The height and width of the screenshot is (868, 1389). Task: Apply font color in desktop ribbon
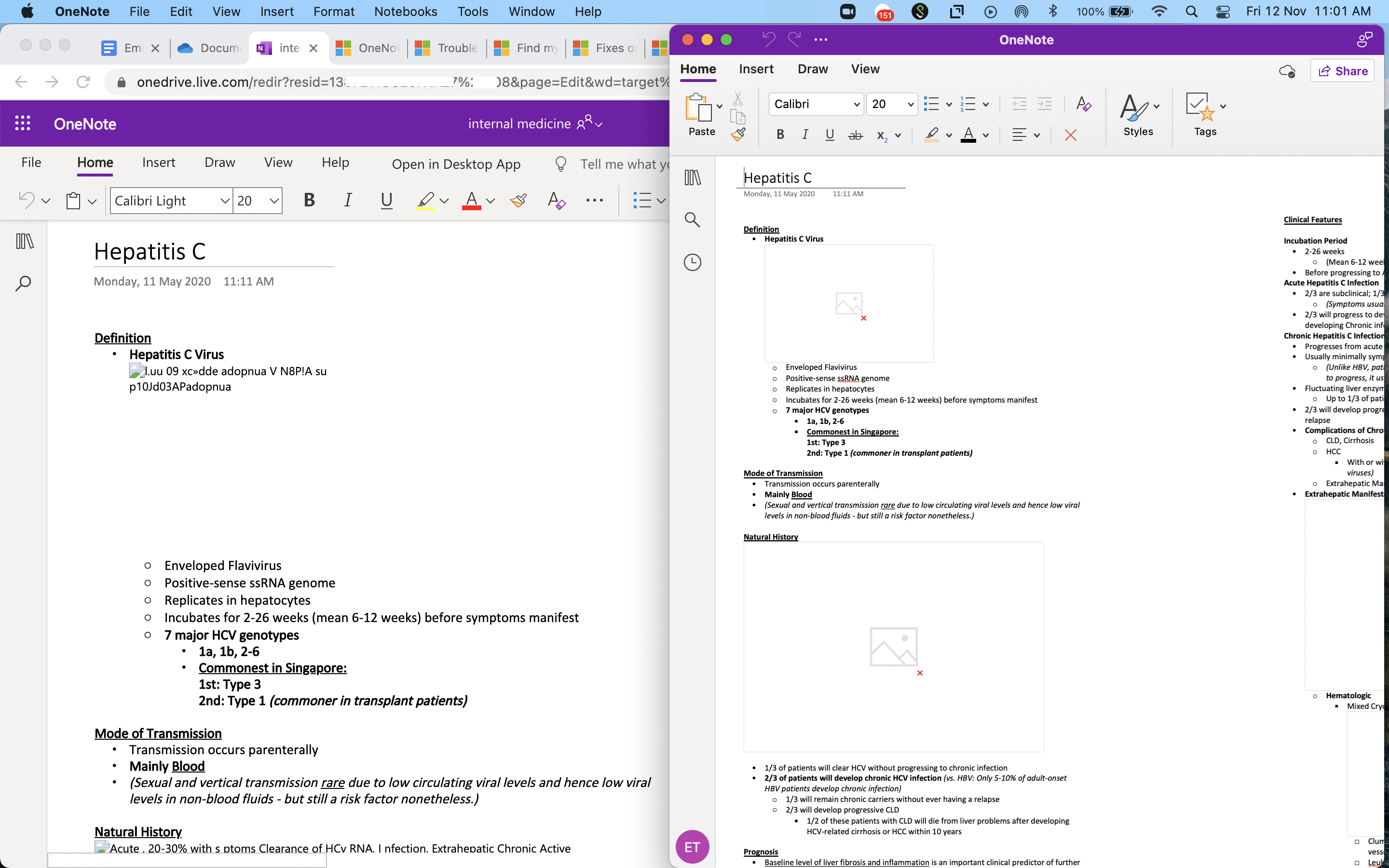[968, 135]
